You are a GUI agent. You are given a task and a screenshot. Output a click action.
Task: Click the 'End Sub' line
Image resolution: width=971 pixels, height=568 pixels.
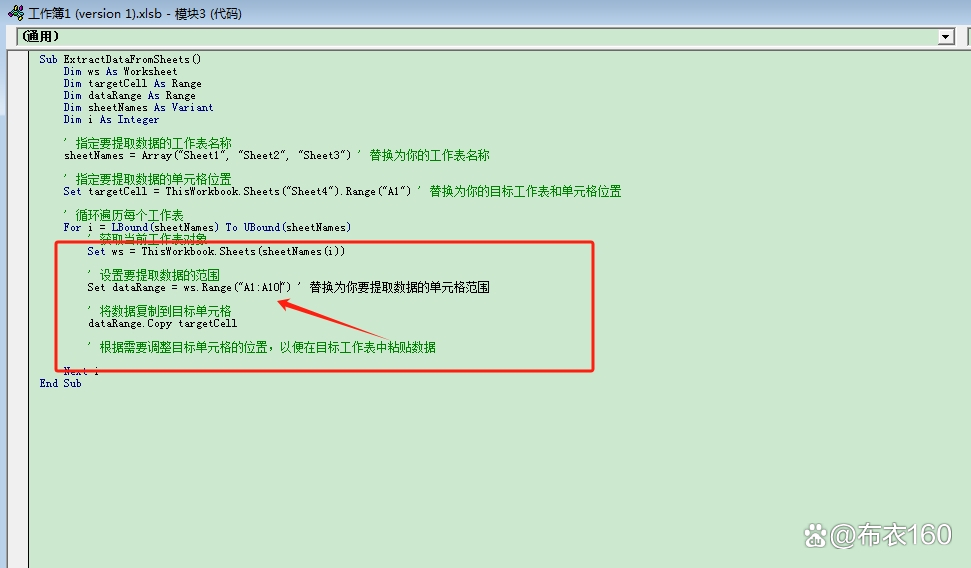(60, 383)
